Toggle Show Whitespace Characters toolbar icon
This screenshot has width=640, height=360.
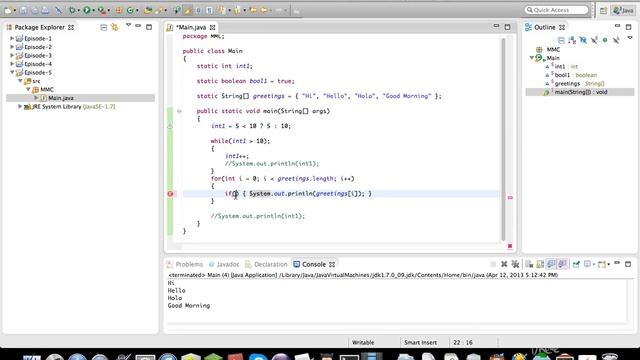[x=209, y=10]
